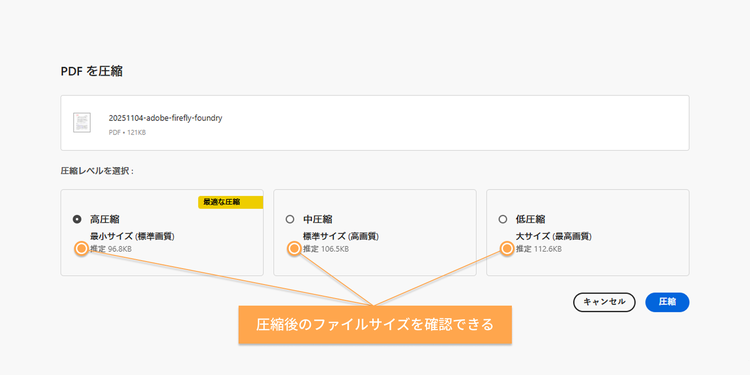Image resolution: width=750 pixels, height=375 pixels.
Task: Click the file name 20251104-adobe-firefly-foundry
Action: coord(165,118)
